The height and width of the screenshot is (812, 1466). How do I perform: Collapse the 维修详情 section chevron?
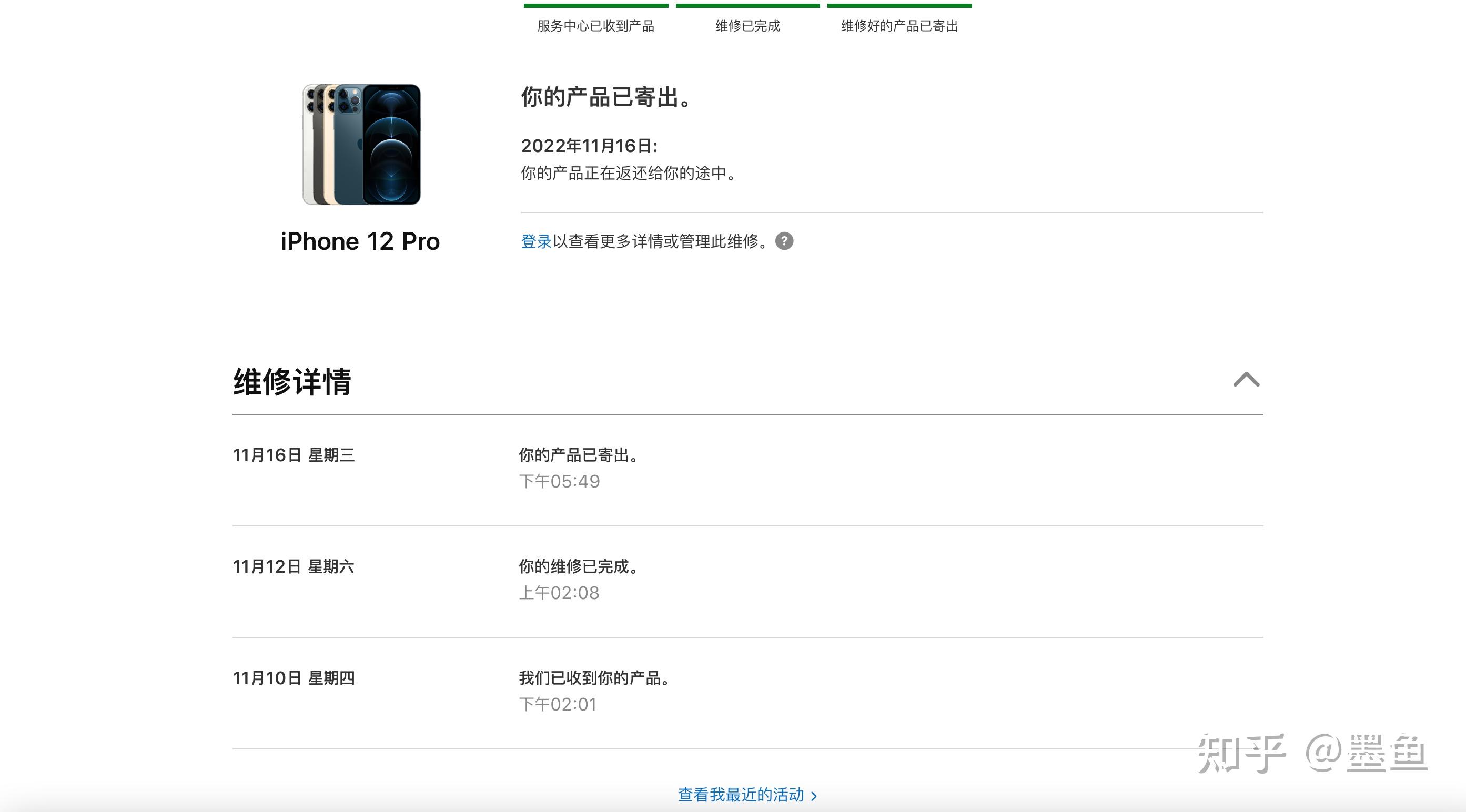click(1246, 380)
